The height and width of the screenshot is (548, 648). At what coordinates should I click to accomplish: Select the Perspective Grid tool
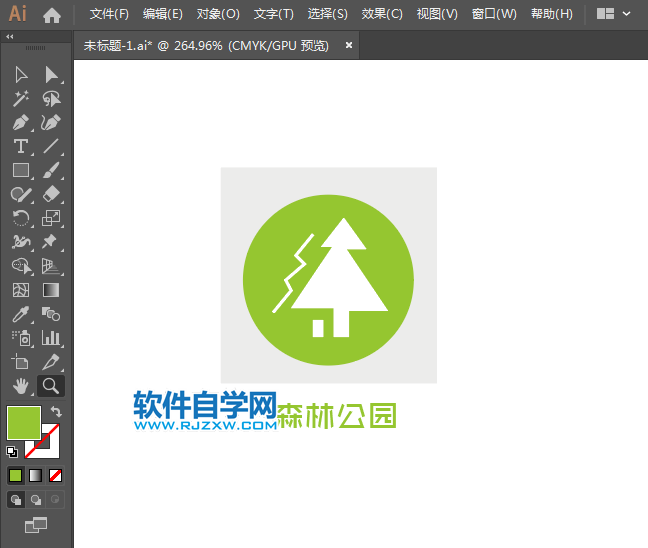coord(51,266)
